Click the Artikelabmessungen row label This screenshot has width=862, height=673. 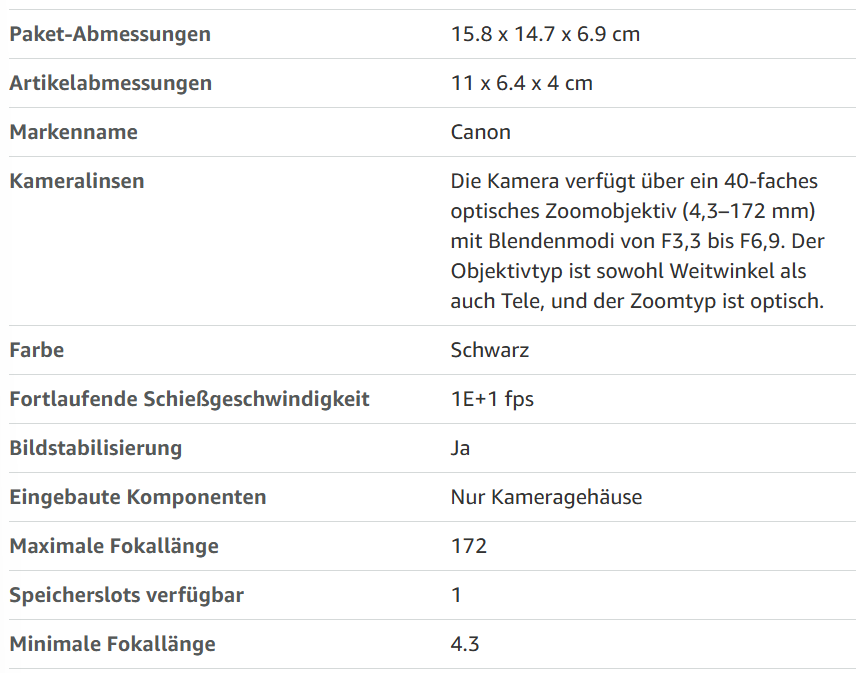110,83
